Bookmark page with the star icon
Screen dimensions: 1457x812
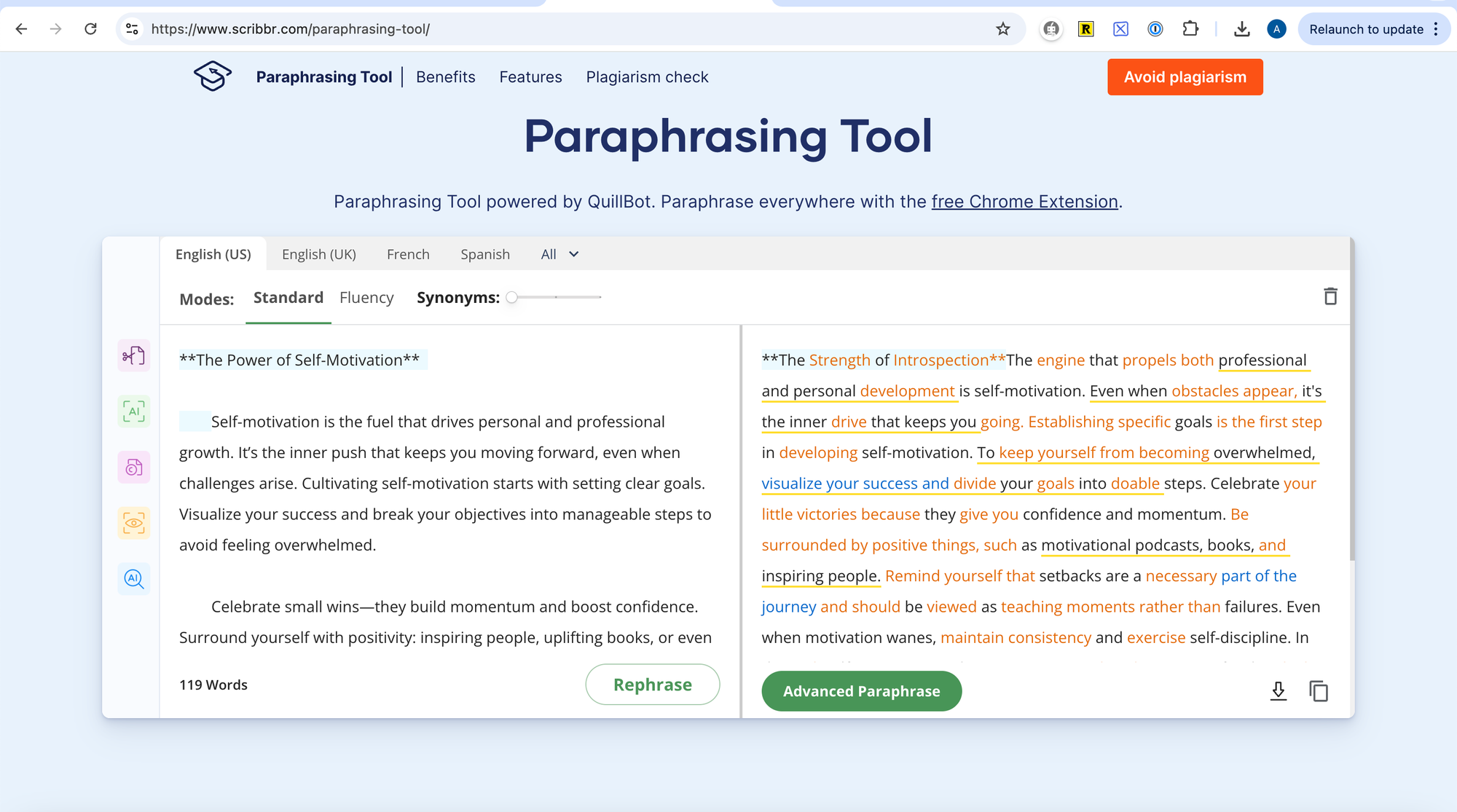[1003, 29]
